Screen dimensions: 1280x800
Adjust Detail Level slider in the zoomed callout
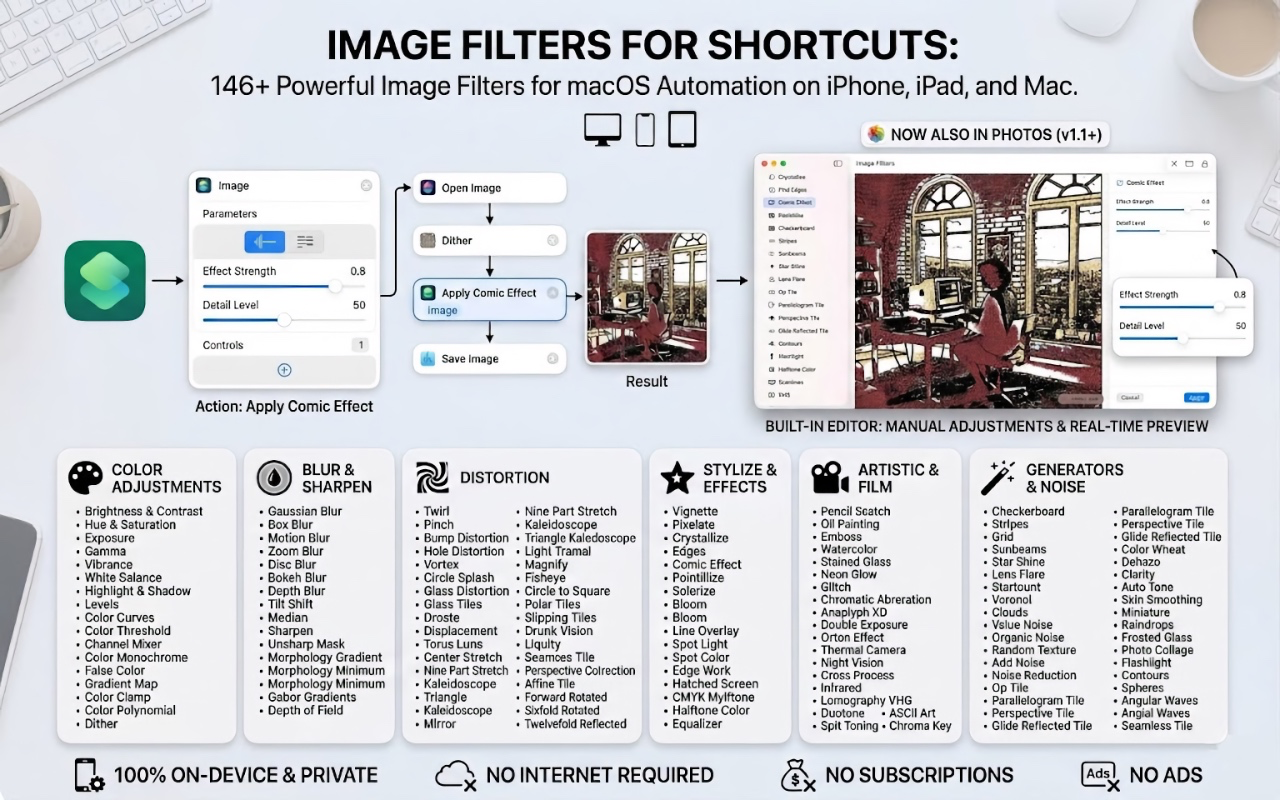pyautogui.click(x=1182, y=339)
